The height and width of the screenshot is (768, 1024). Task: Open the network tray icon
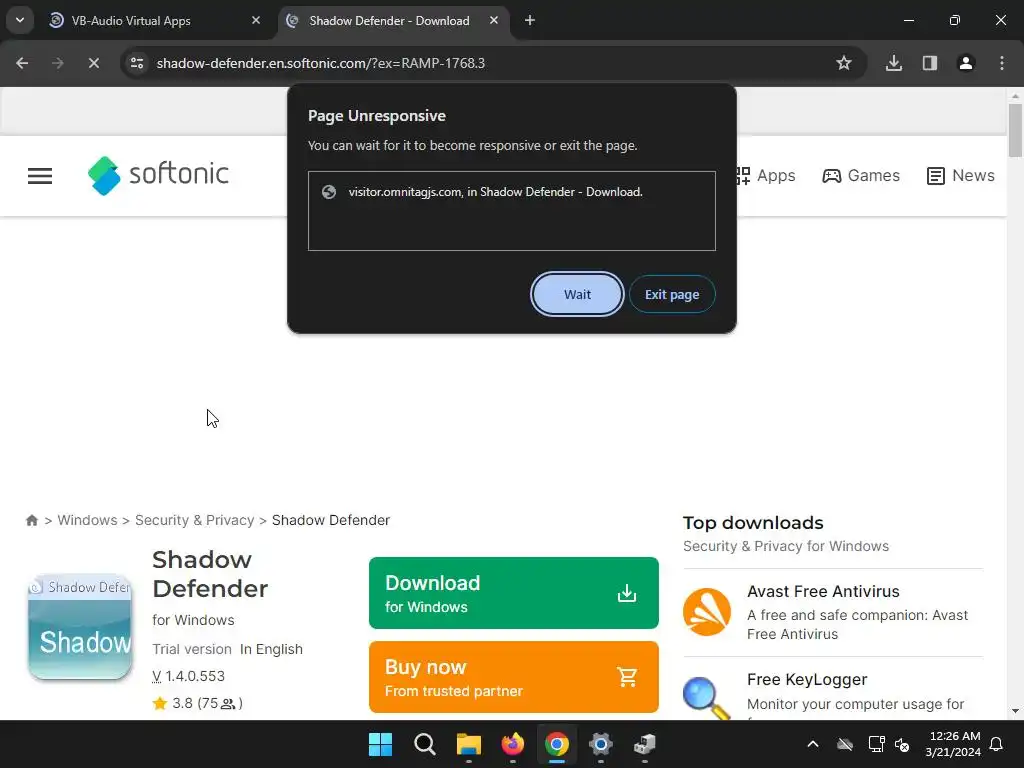pyautogui.click(x=876, y=744)
